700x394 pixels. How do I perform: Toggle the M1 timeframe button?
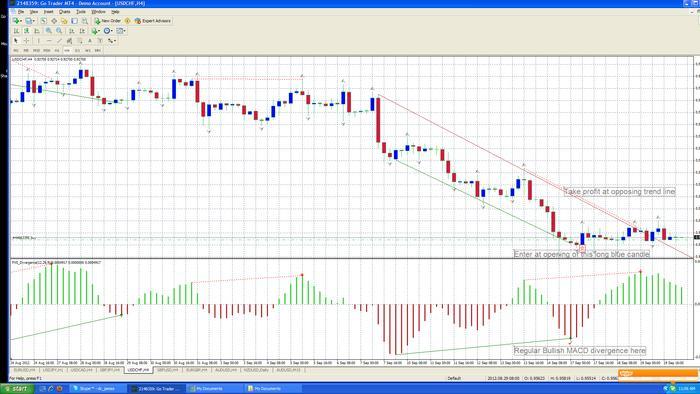pos(16,50)
